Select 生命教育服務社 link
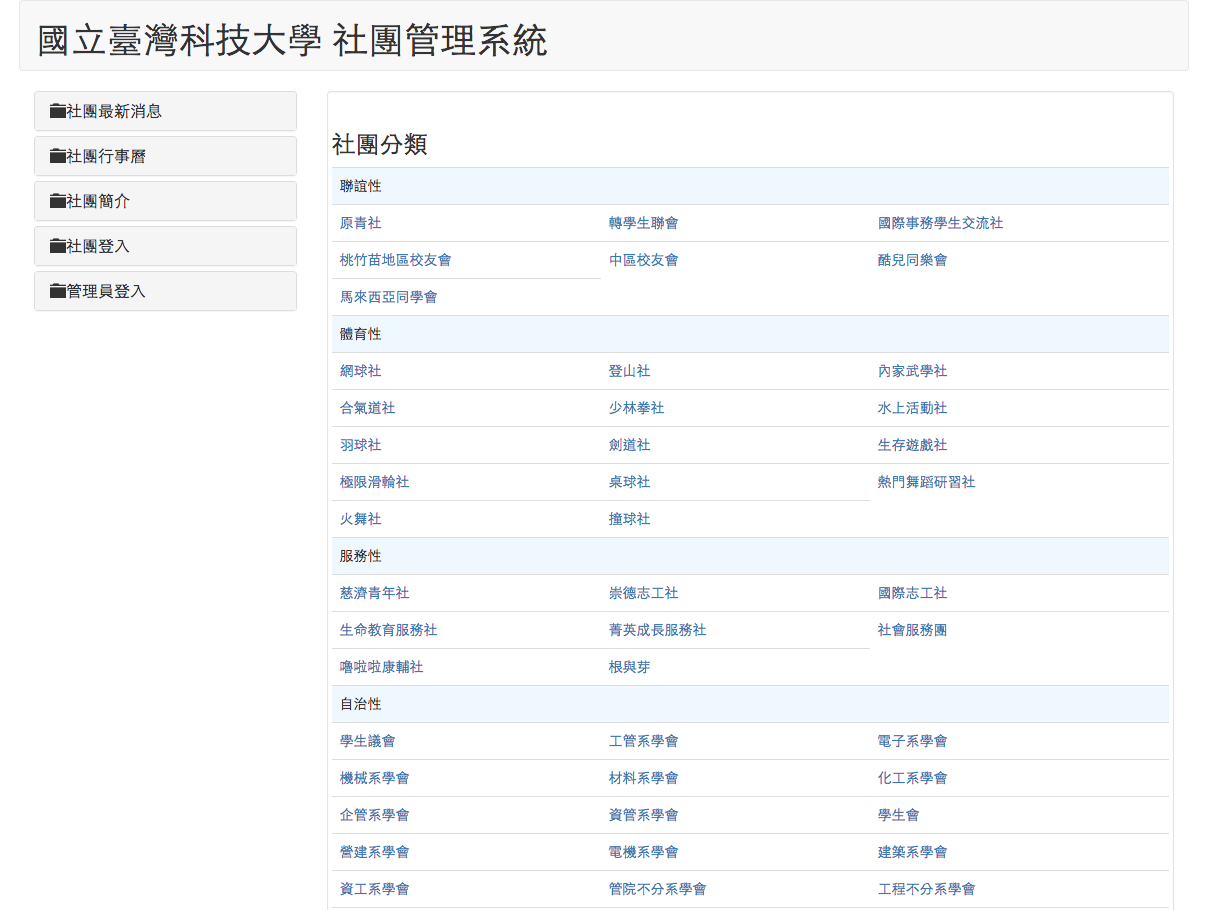Image resolution: width=1227 pixels, height=910 pixels. tap(388, 630)
